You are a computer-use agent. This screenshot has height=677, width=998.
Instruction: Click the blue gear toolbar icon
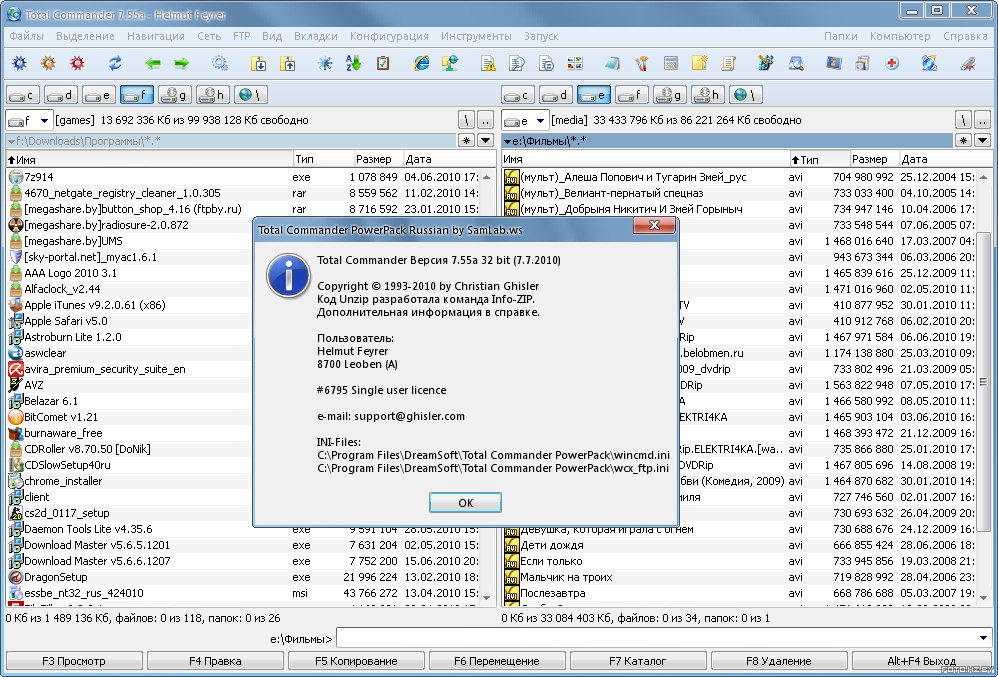point(20,63)
